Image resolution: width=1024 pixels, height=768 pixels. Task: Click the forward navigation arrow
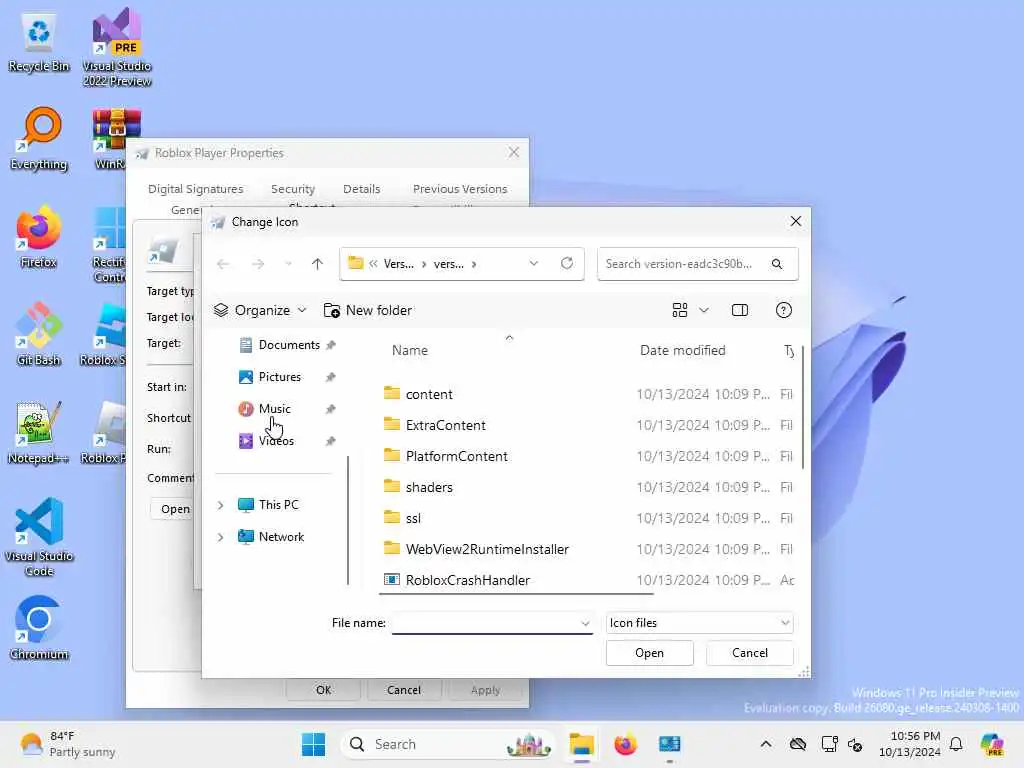[258, 264]
